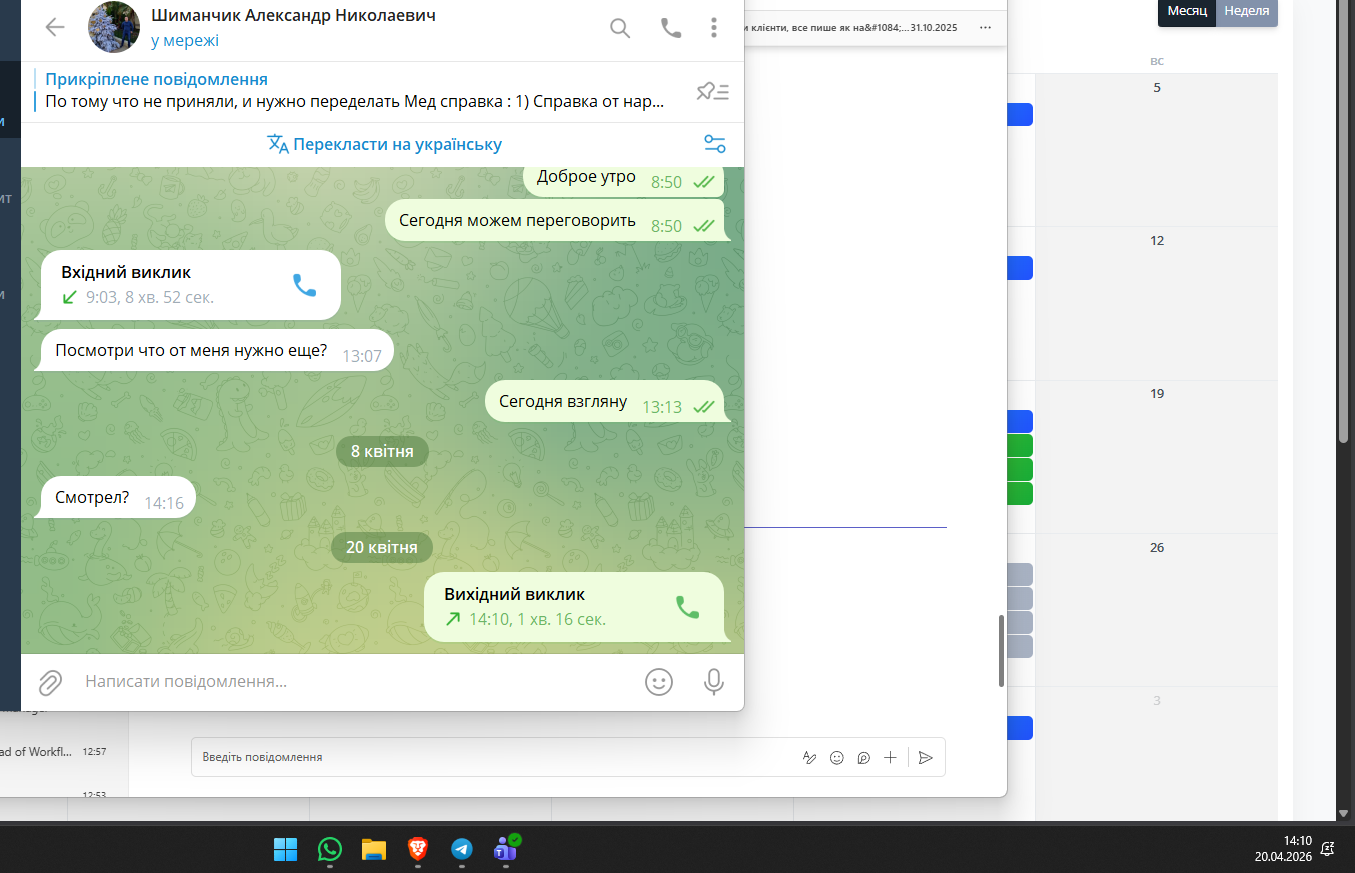Click the message "Посмотри что от меня нужно еще?"
Image resolution: width=1355 pixels, height=873 pixels.
pos(214,351)
